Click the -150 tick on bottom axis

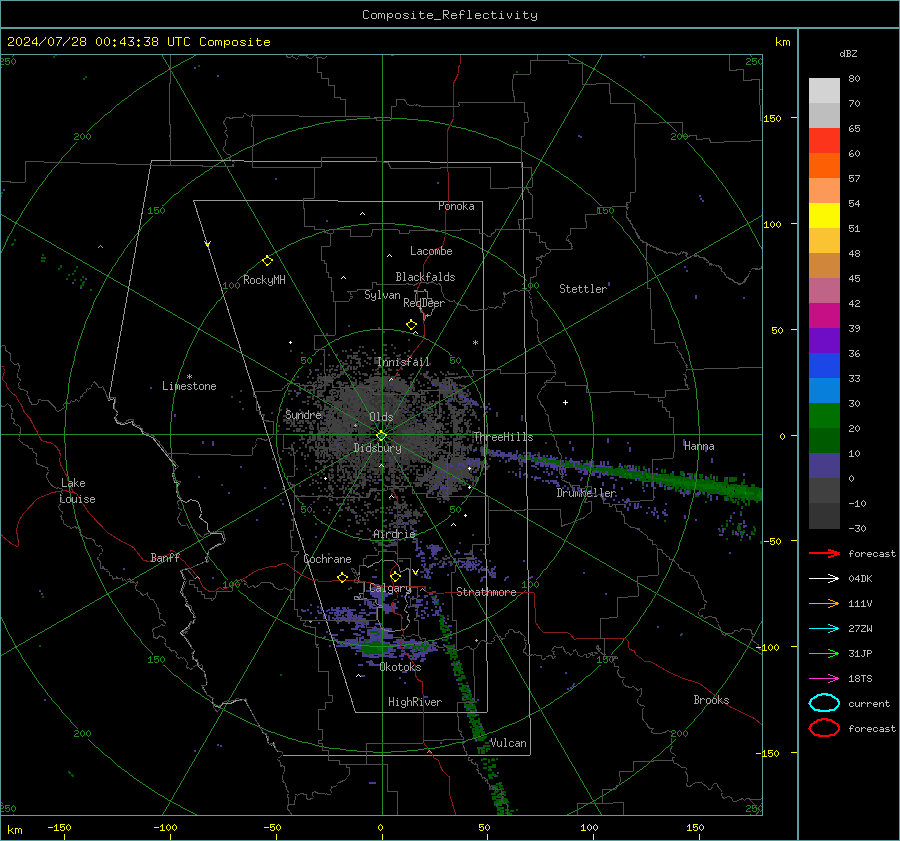pos(59,827)
